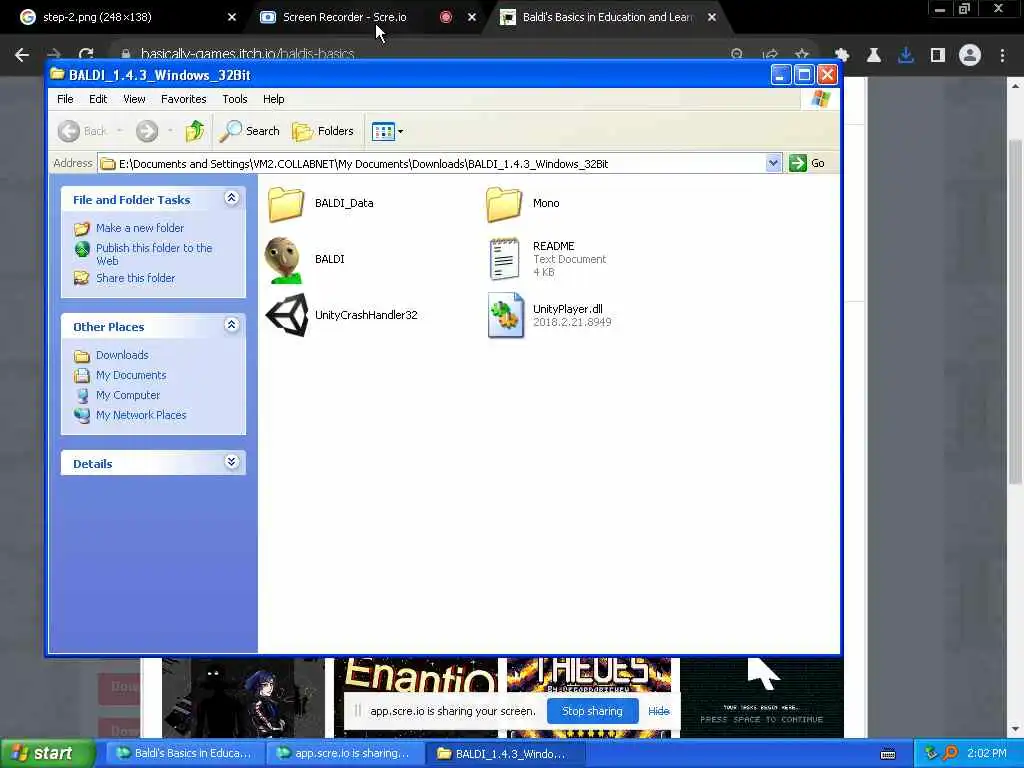Open the Chrome downloads arrow icon

[x=906, y=56]
